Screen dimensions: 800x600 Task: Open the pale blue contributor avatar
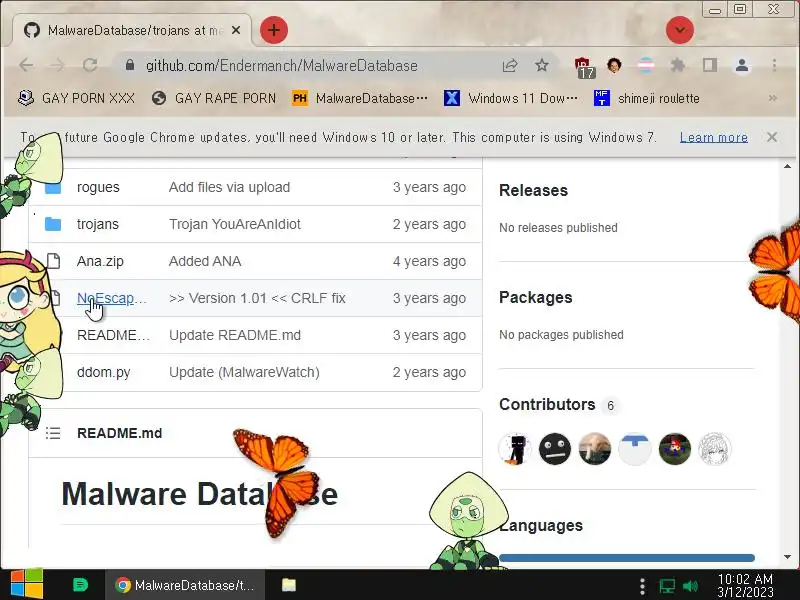pyautogui.click(x=635, y=449)
